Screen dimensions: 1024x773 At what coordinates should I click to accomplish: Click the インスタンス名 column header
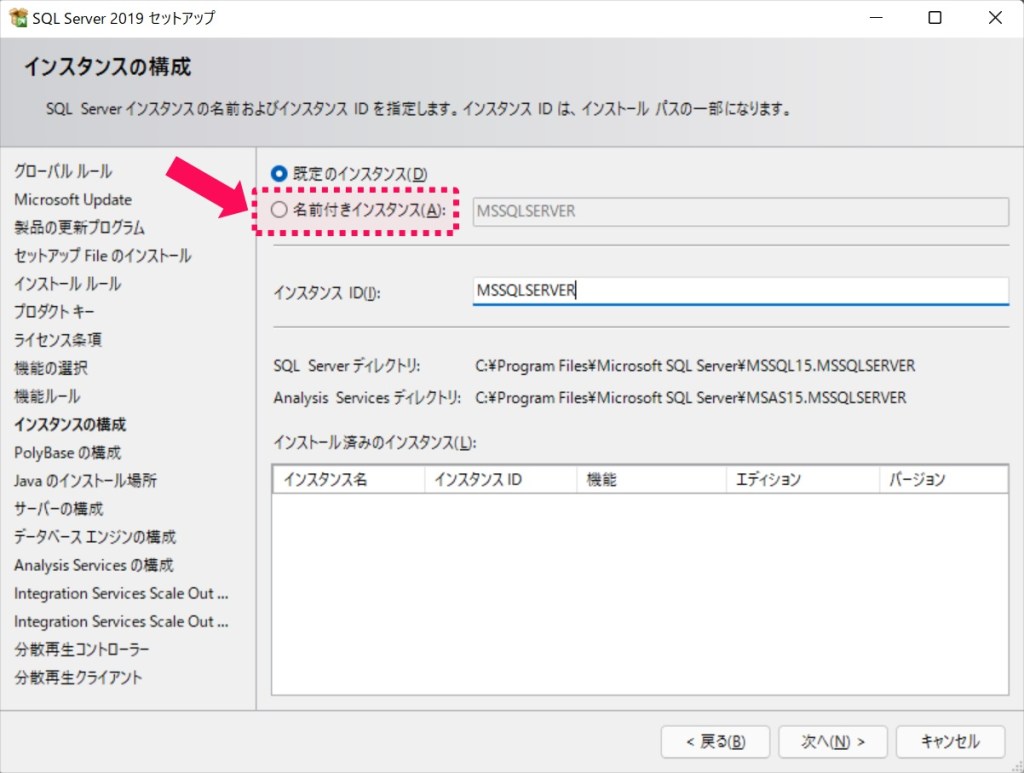coord(349,480)
